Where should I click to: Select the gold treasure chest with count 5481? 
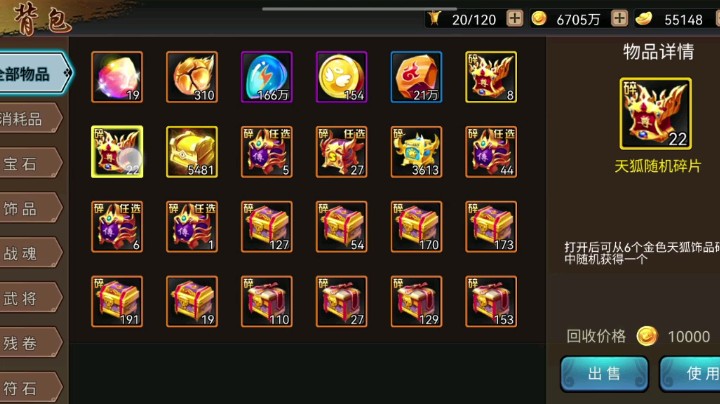click(x=192, y=152)
